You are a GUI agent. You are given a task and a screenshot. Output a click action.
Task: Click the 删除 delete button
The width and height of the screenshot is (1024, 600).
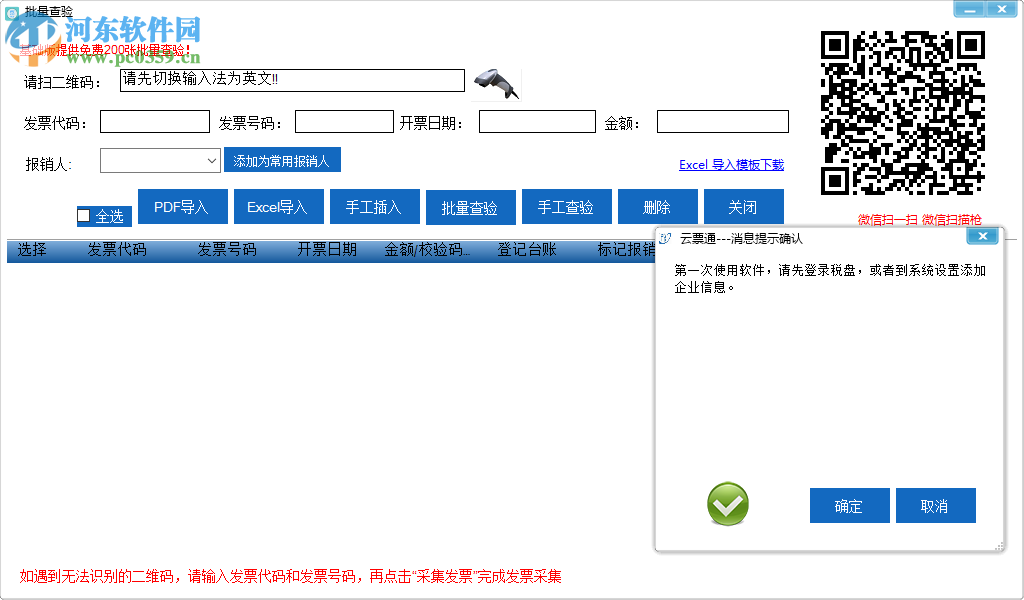point(657,206)
